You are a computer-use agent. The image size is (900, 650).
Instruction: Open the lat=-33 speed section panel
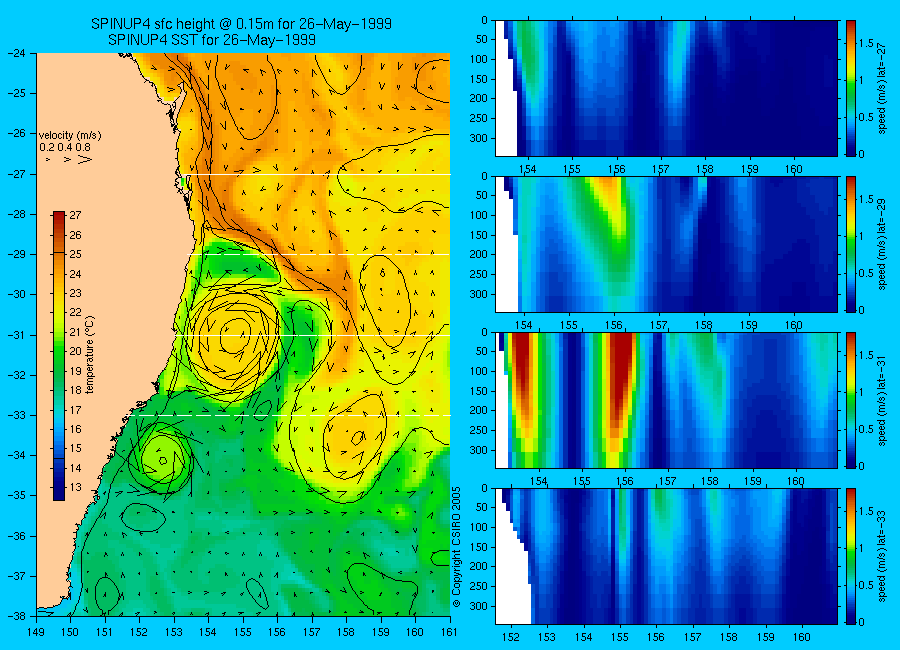pyautogui.click(x=666, y=556)
